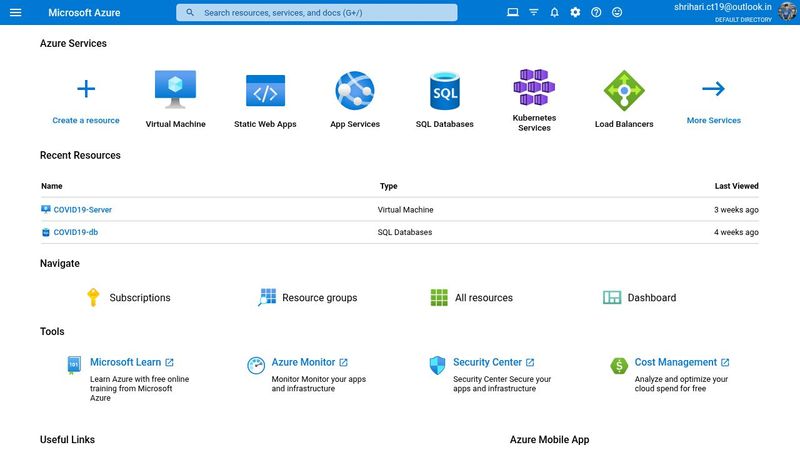Open the Virtual Machine service icon

pyautogui.click(x=176, y=89)
